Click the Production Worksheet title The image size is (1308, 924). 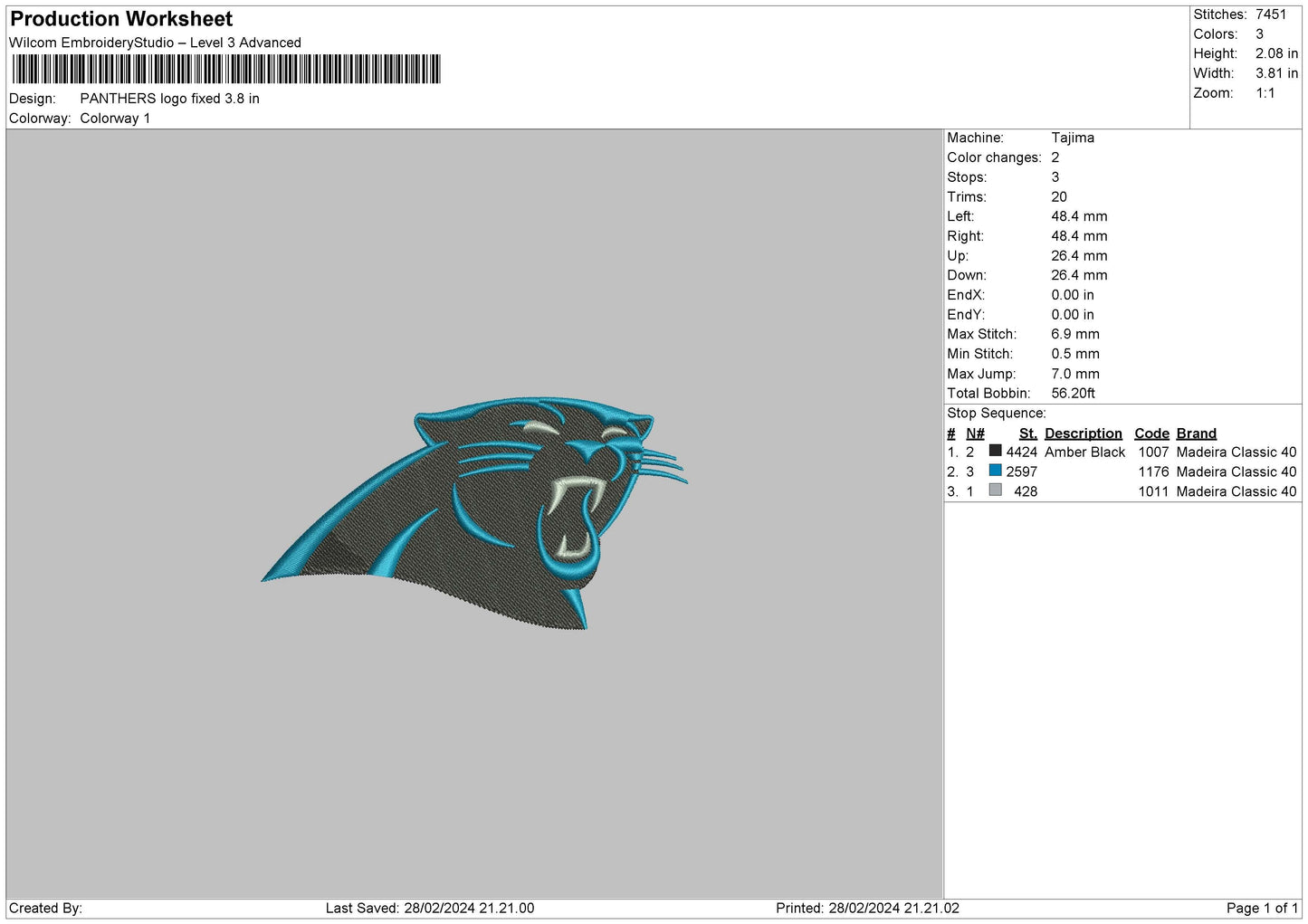(121, 19)
